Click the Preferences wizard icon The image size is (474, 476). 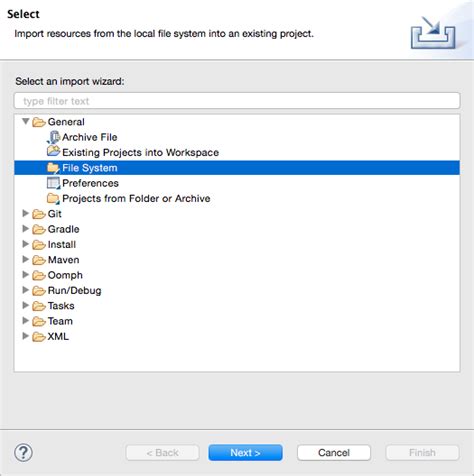click(53, 183)
